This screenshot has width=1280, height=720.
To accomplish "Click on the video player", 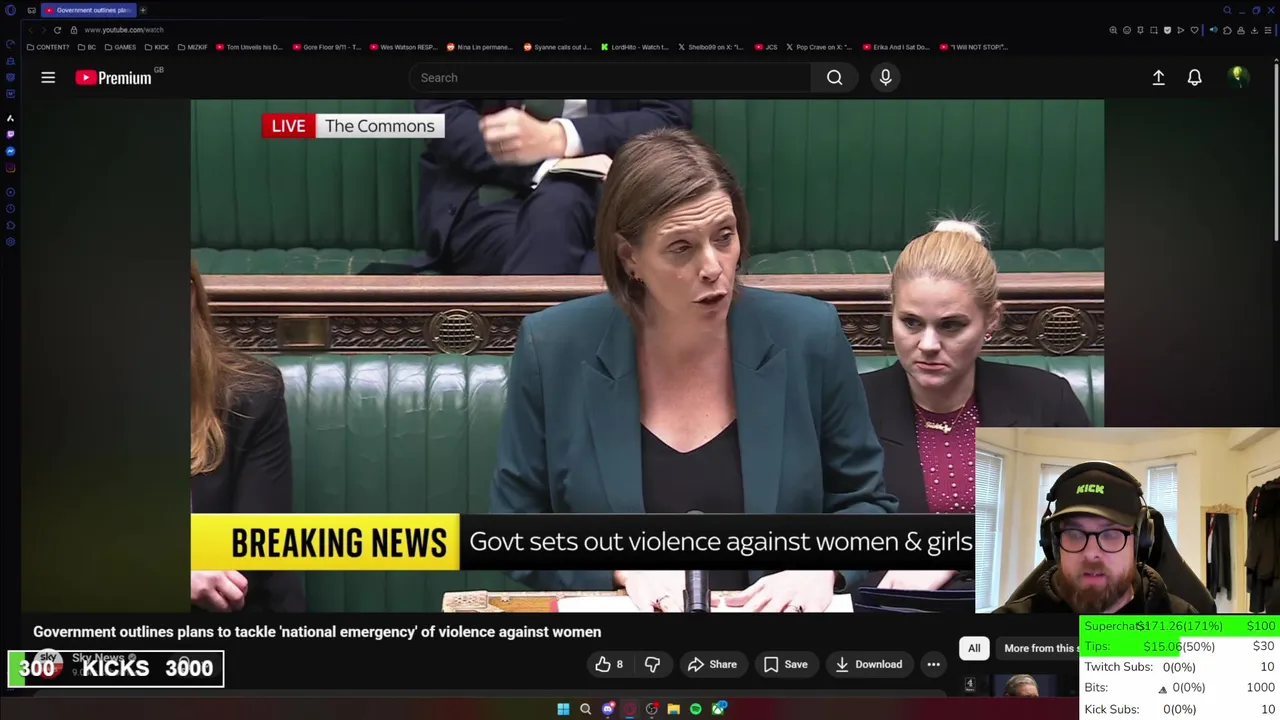I will point(647,355).
